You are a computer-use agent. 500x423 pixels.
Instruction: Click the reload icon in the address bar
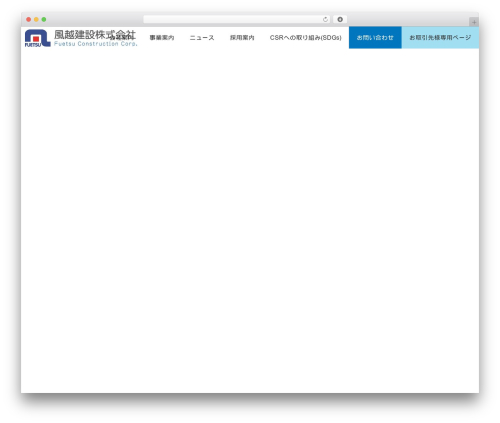325,19
